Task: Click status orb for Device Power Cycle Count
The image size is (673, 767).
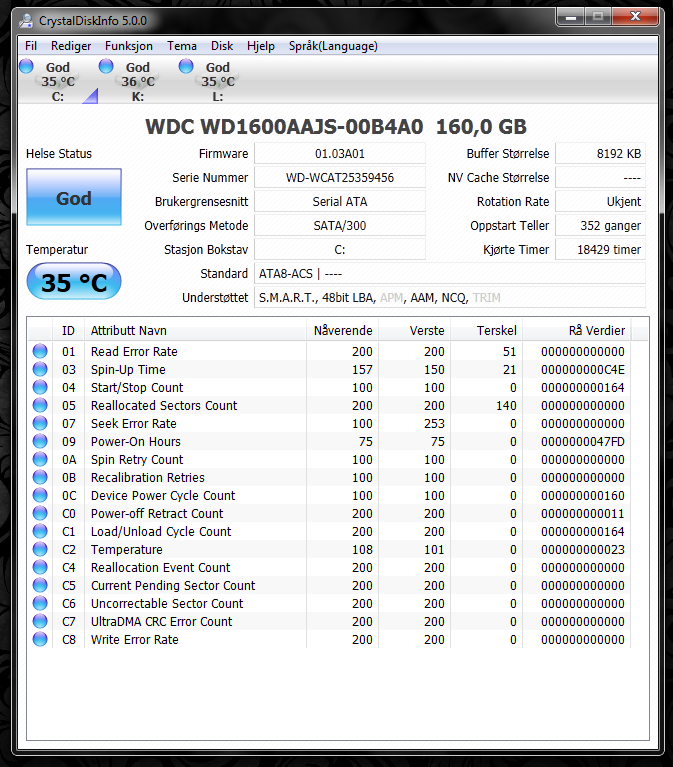Action: [x=40, y=495]
